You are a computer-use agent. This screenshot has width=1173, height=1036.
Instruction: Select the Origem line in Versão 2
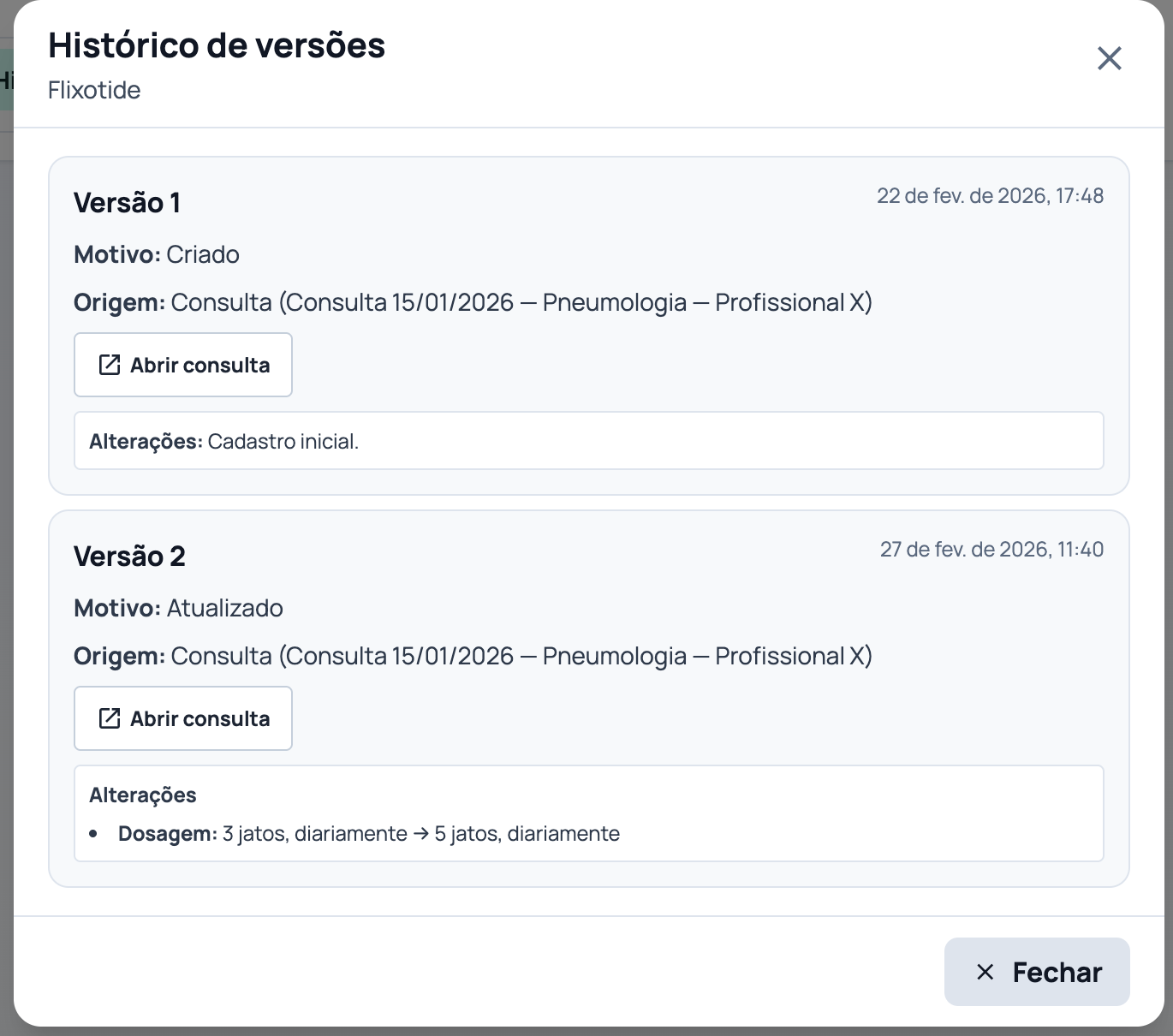pos(473,656)
